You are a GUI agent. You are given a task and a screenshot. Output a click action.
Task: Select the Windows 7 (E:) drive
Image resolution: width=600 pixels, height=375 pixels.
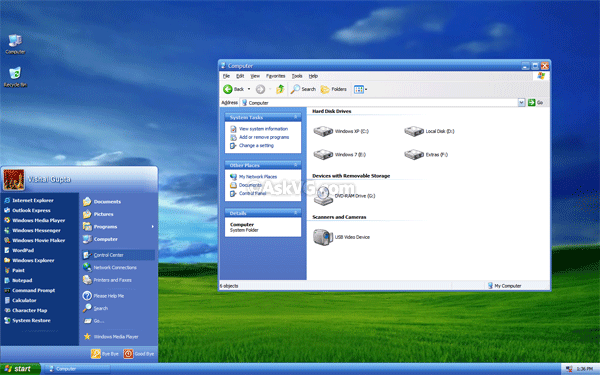click(x=339, y=155)
